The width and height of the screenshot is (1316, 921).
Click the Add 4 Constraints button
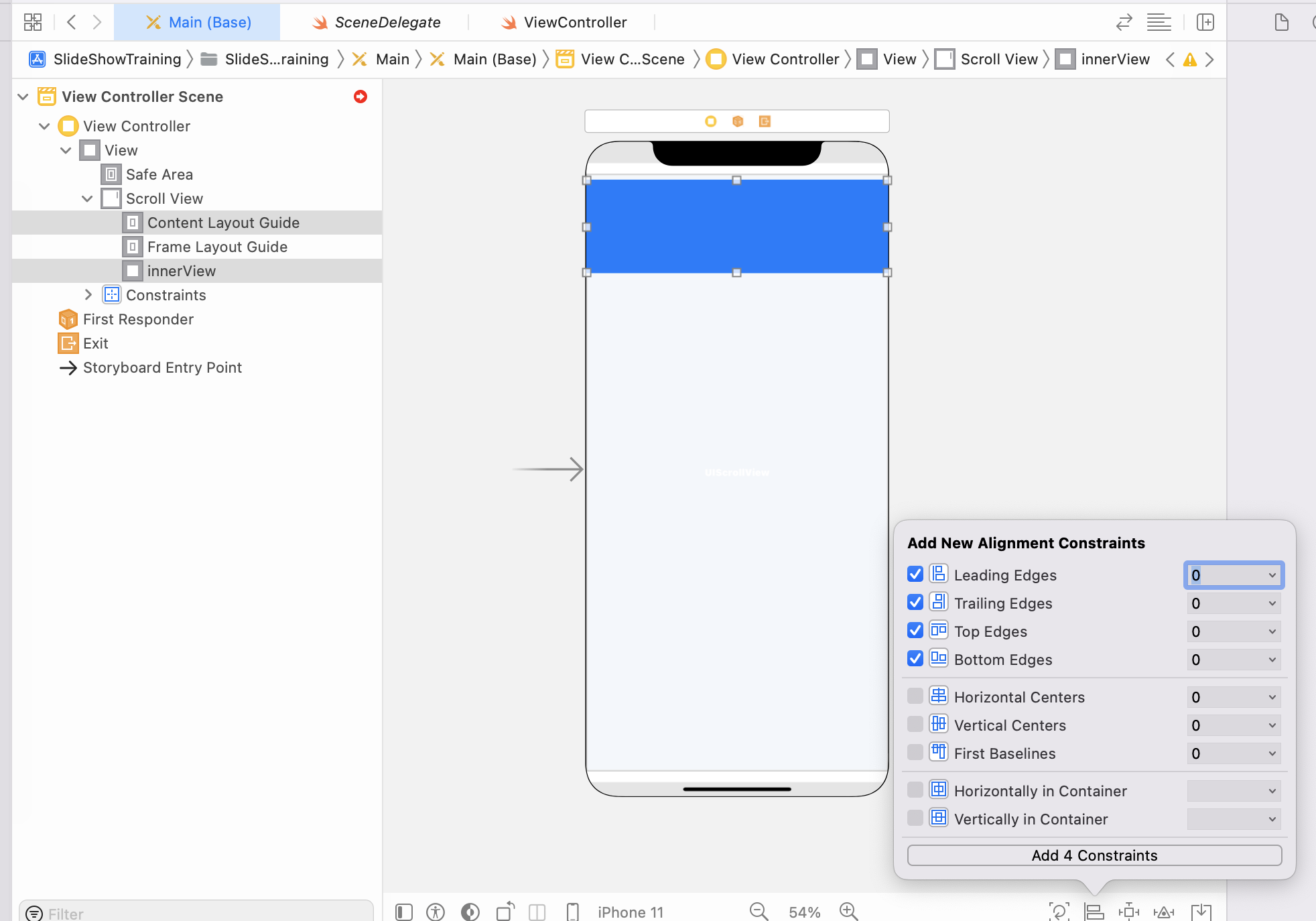1094,855
